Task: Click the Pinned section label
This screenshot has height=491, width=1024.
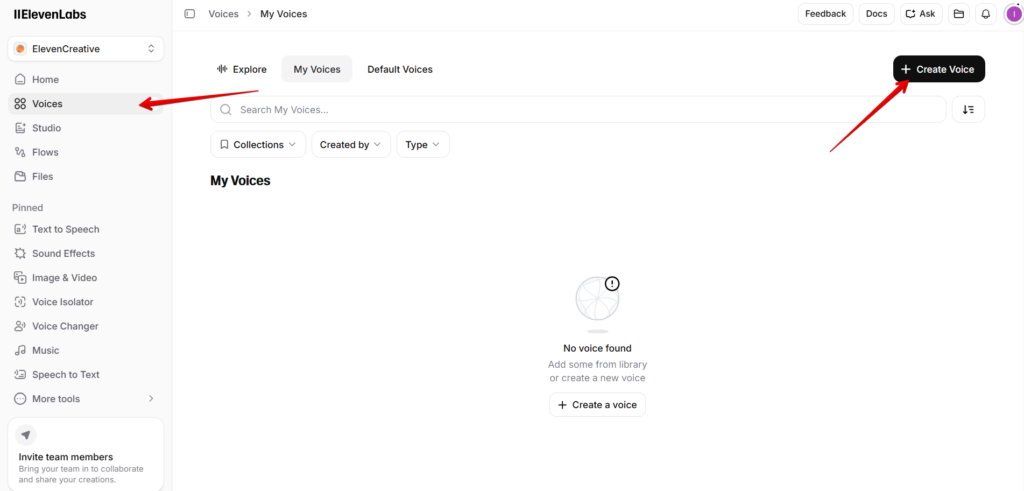Action: click(x=27, y=208)
